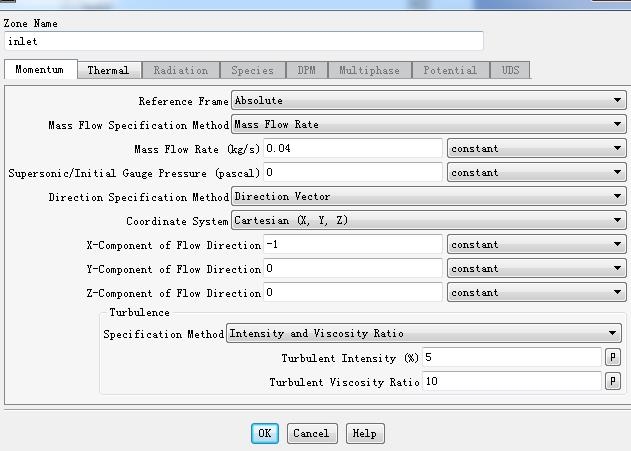Open Help for this dialog
This screenshot has height=451, width=631.
tap(365, 433)
